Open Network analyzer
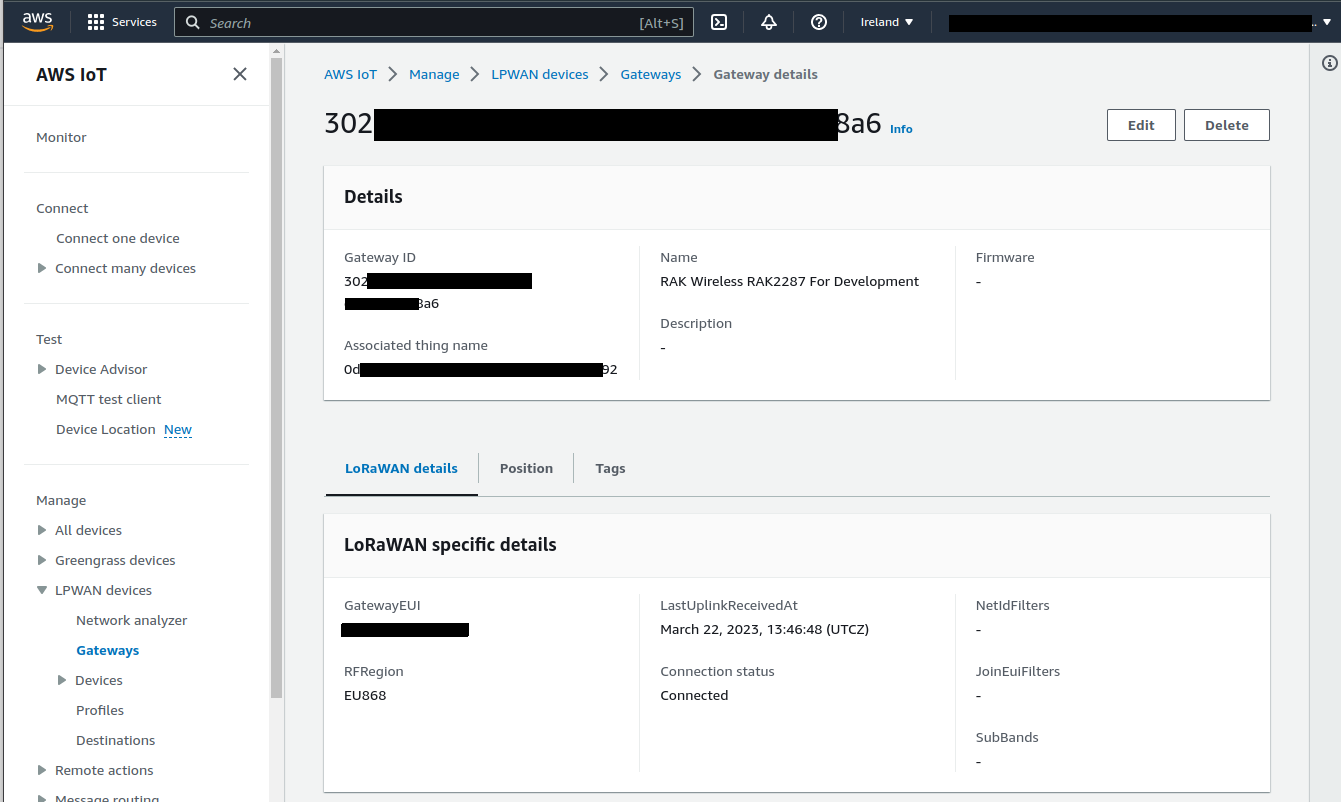The image size is (1341, 802). [x=132, y=620]
